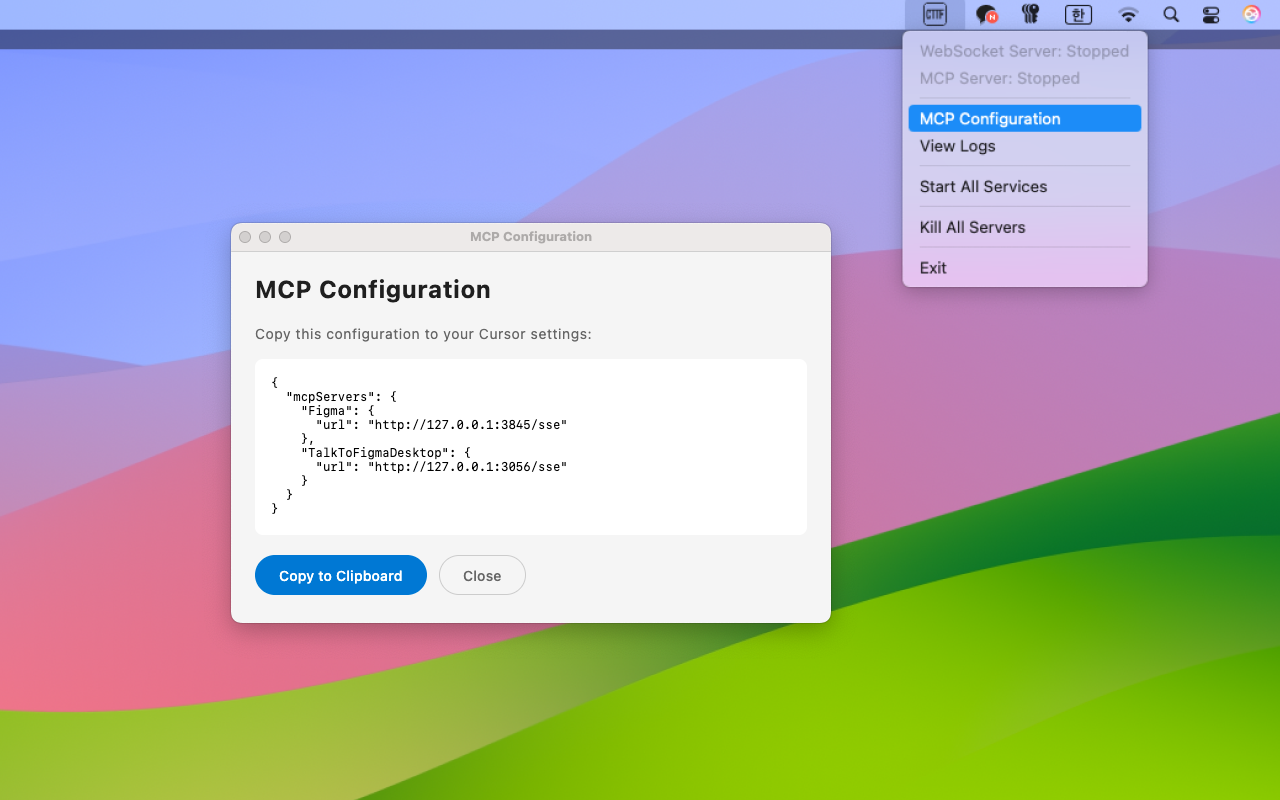Image resolution: width=1280 pixels, height=800 pixels.
Task: Switch input source via Korean 한 icon
Action: point(1078,14)
